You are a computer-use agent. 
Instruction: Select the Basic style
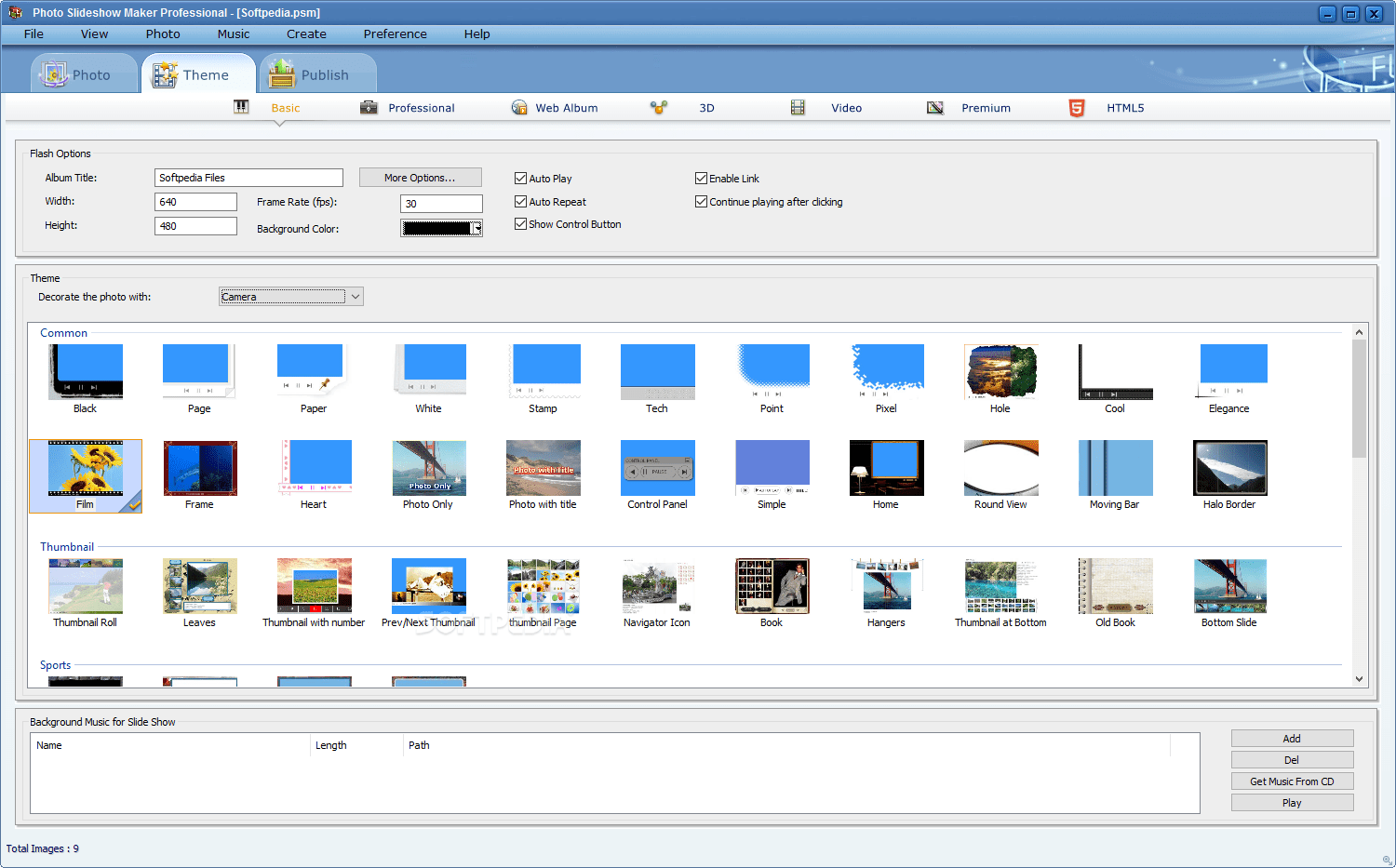[285, 107]
